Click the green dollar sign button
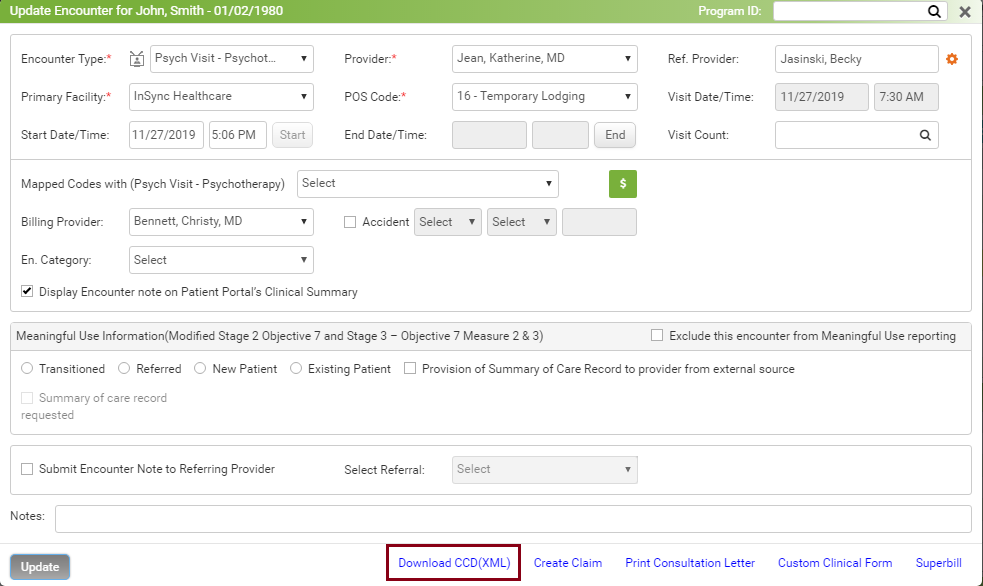Image resolution: width=983 pixels, height=586 pixels. click(x=622, y=184)
